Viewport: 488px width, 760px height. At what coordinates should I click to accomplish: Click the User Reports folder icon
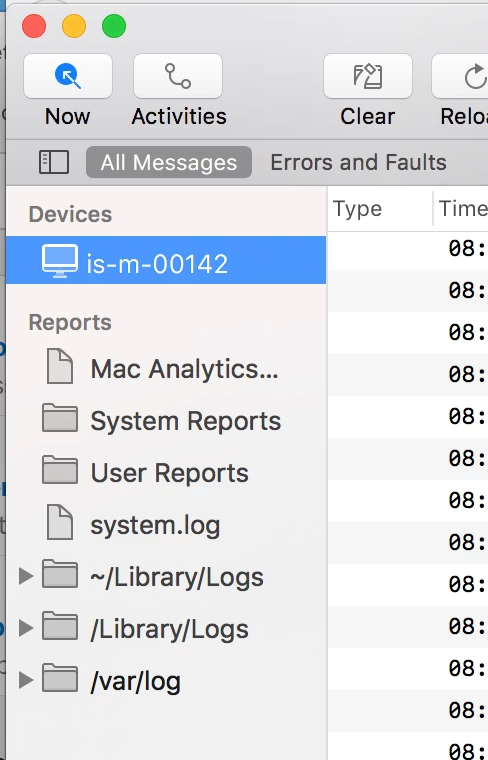(60, 470)
